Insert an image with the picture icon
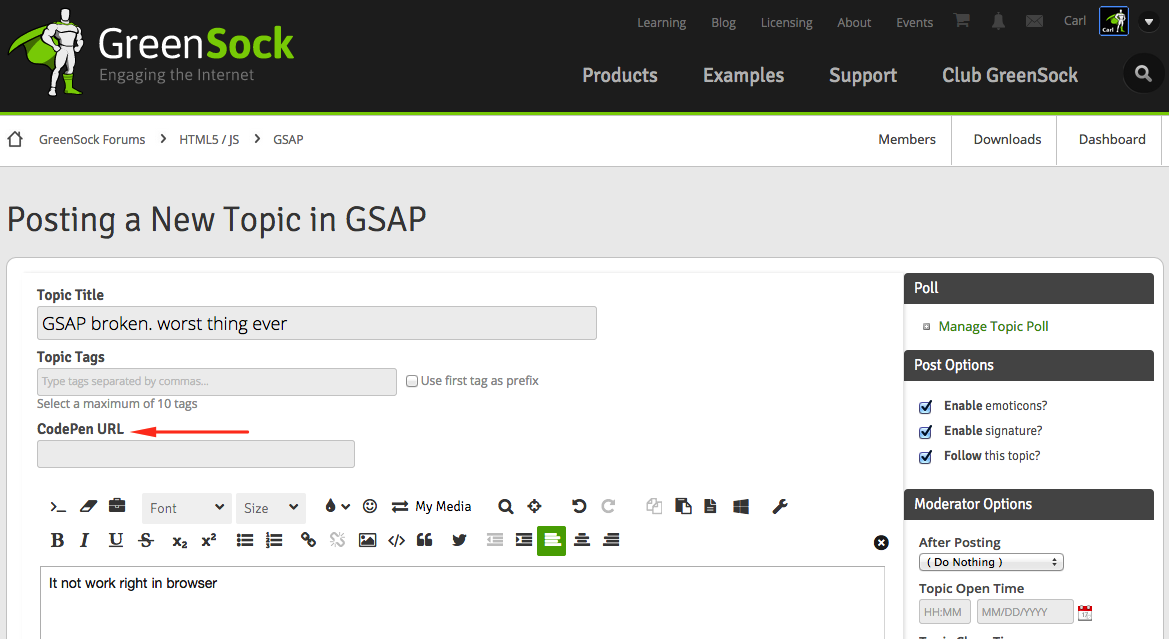 coord(367,540)
